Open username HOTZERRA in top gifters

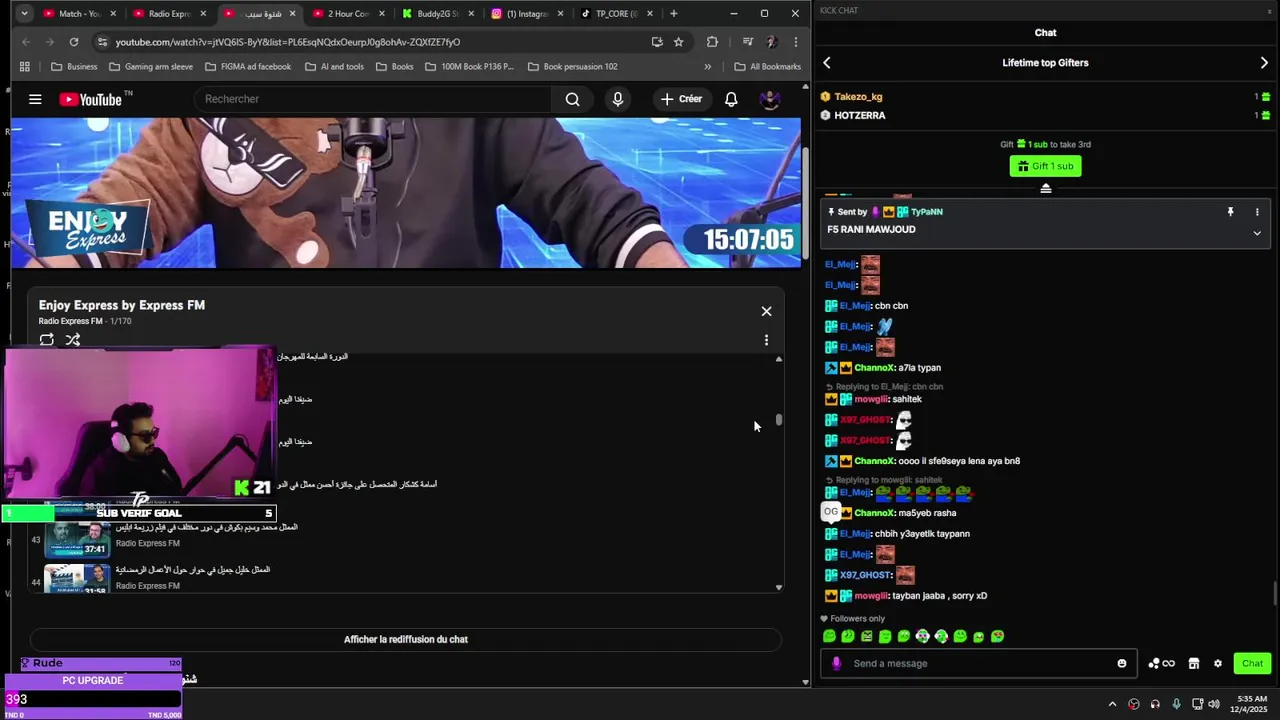point(860,115)
